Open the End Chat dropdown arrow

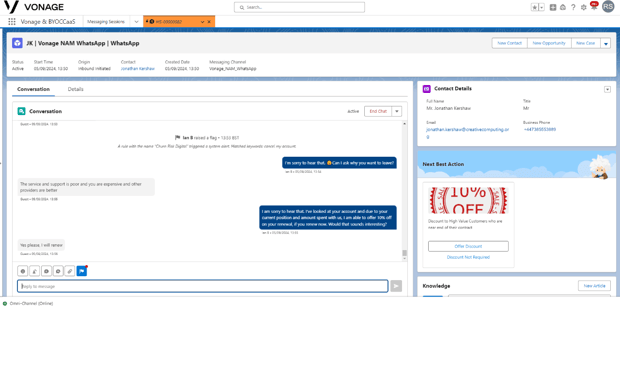click(x=397, y=111)
